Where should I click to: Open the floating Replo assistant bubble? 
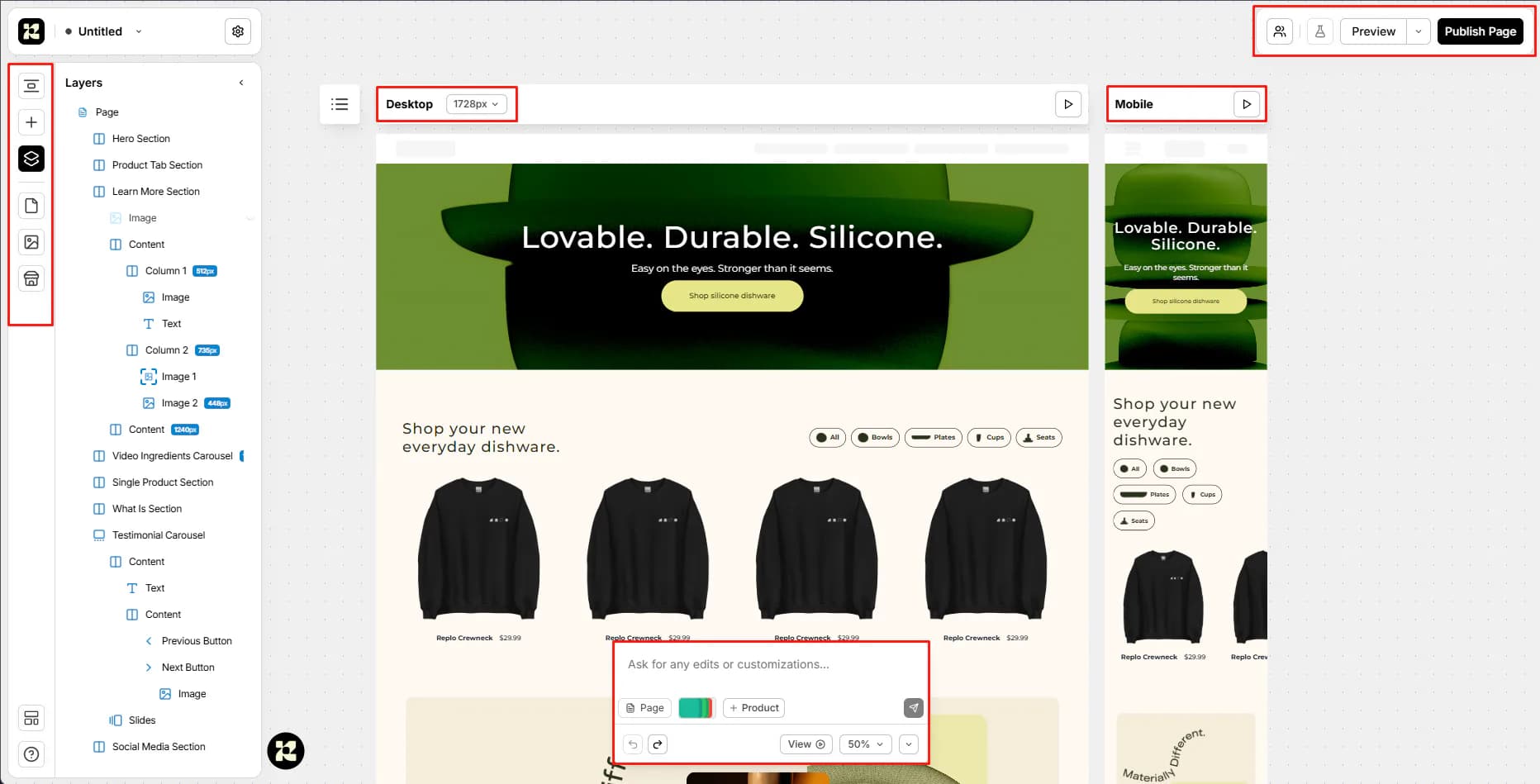click(286, 751)
